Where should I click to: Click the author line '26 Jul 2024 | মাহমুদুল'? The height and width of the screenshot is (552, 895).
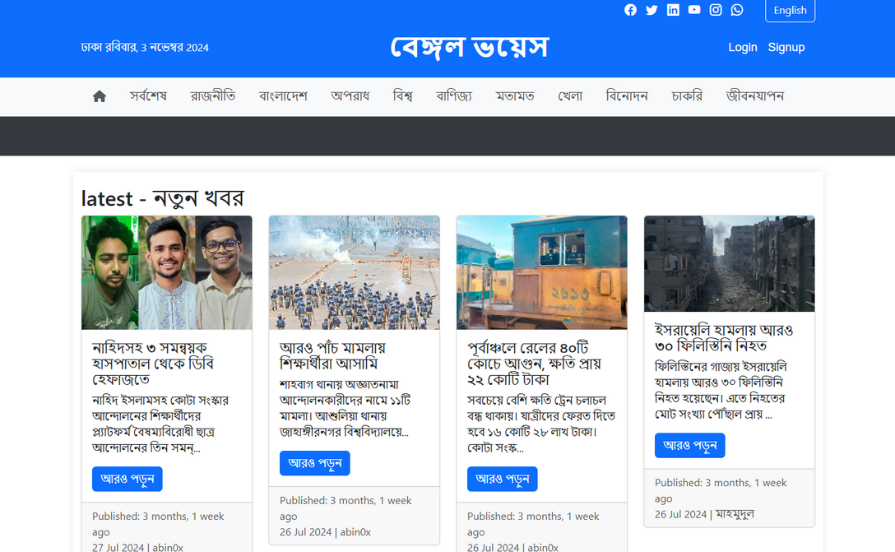(704, 514)
